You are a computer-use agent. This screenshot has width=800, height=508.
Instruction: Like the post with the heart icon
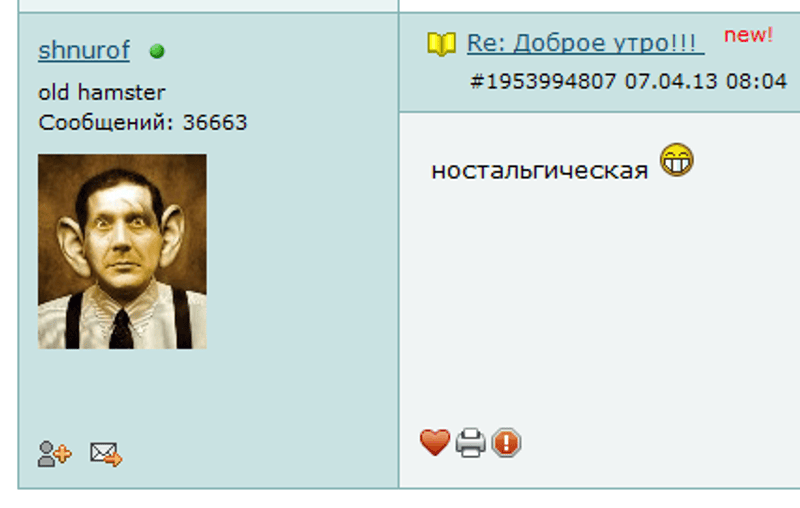pyautogui.click(x=435, y=442)
